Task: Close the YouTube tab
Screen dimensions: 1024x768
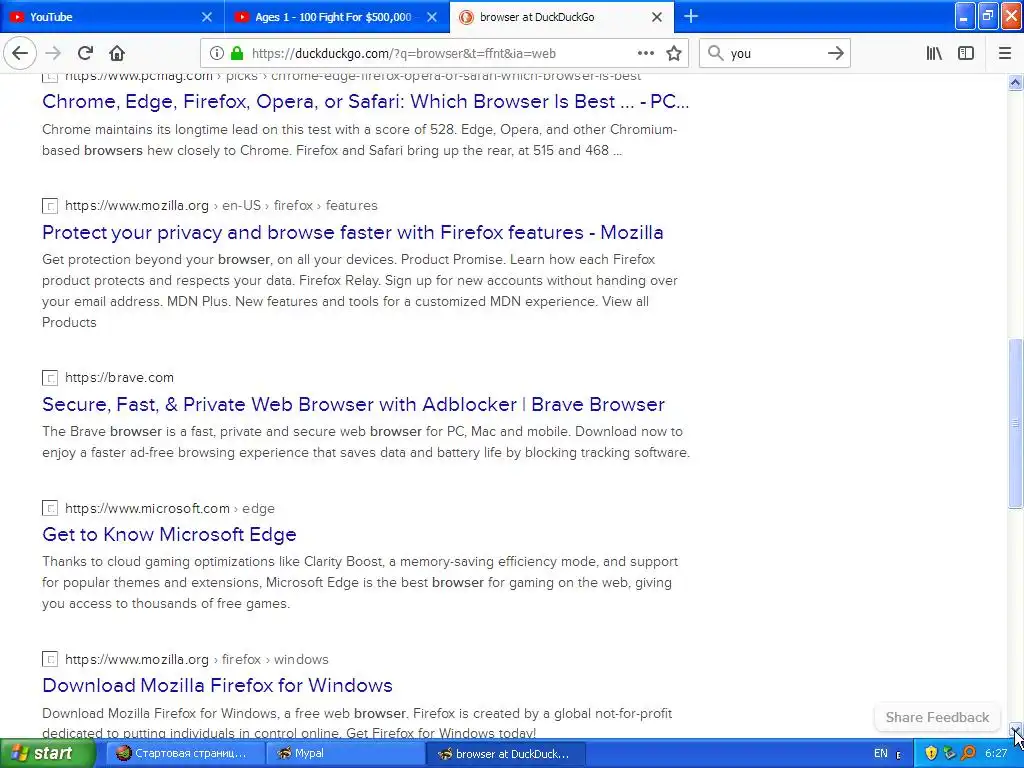Action: [206, 17]
